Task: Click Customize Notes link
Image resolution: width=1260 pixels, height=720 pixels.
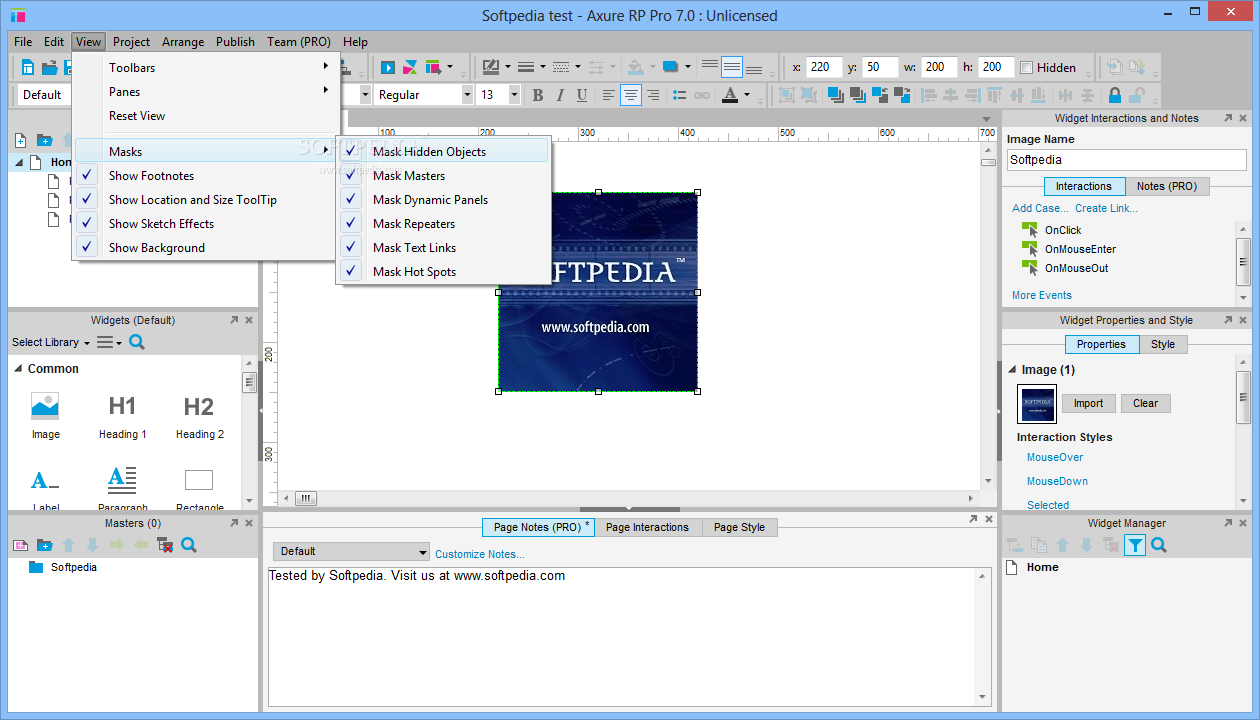Action: 480,554
